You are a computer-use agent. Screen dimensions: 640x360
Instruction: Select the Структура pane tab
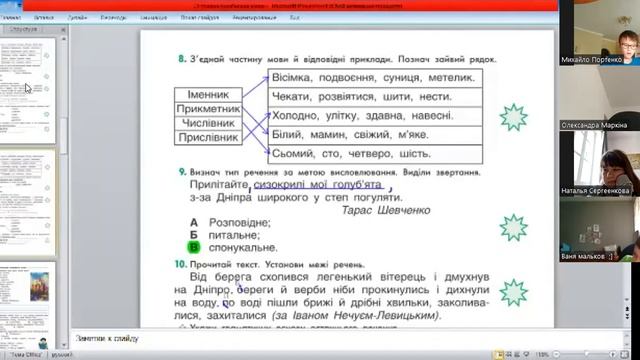coord(23,30)
